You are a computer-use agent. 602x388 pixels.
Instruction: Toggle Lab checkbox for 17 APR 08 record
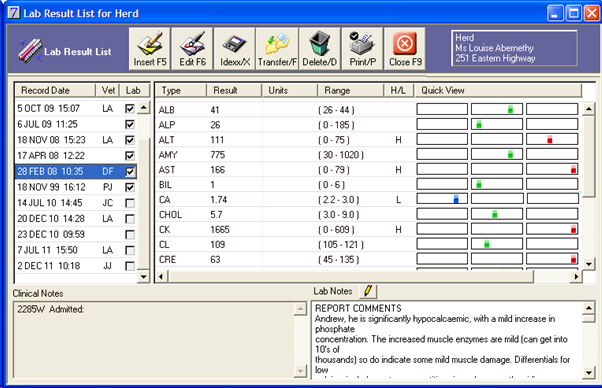[130, 156]
